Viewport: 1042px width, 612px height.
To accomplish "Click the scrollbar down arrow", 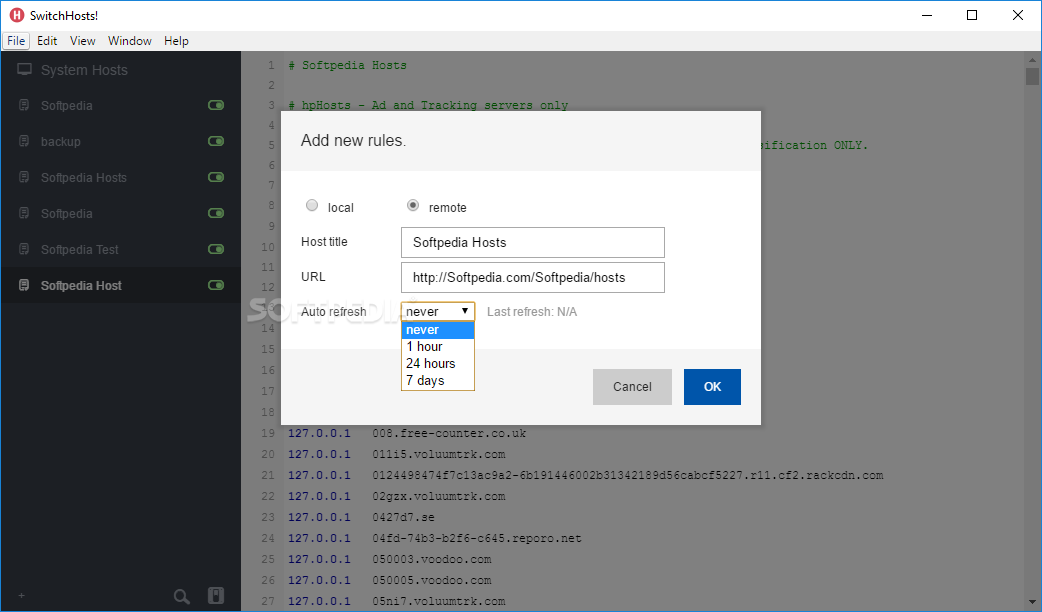I will pyautogui.click(x=1031, y=602).
